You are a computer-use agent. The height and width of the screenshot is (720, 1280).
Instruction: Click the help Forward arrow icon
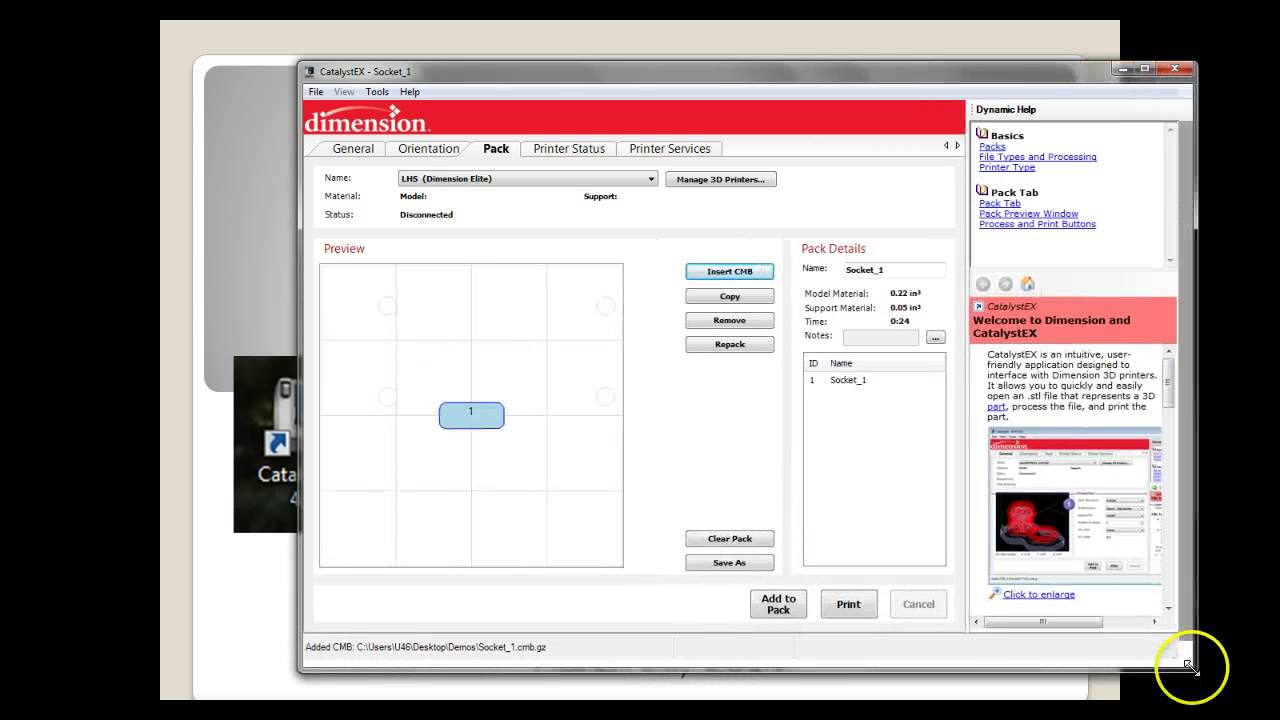click(1005, 284)
